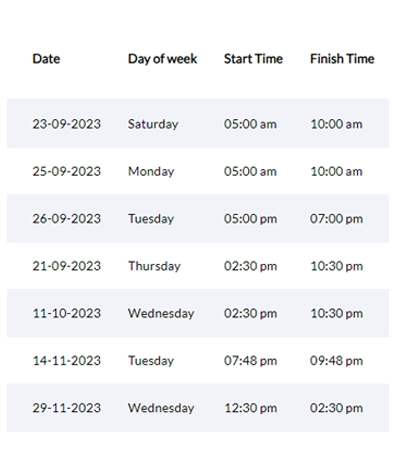The width and height of the screenshot is (400, 457).
Task: Click the Day of week column header
Action: (162, 59)
